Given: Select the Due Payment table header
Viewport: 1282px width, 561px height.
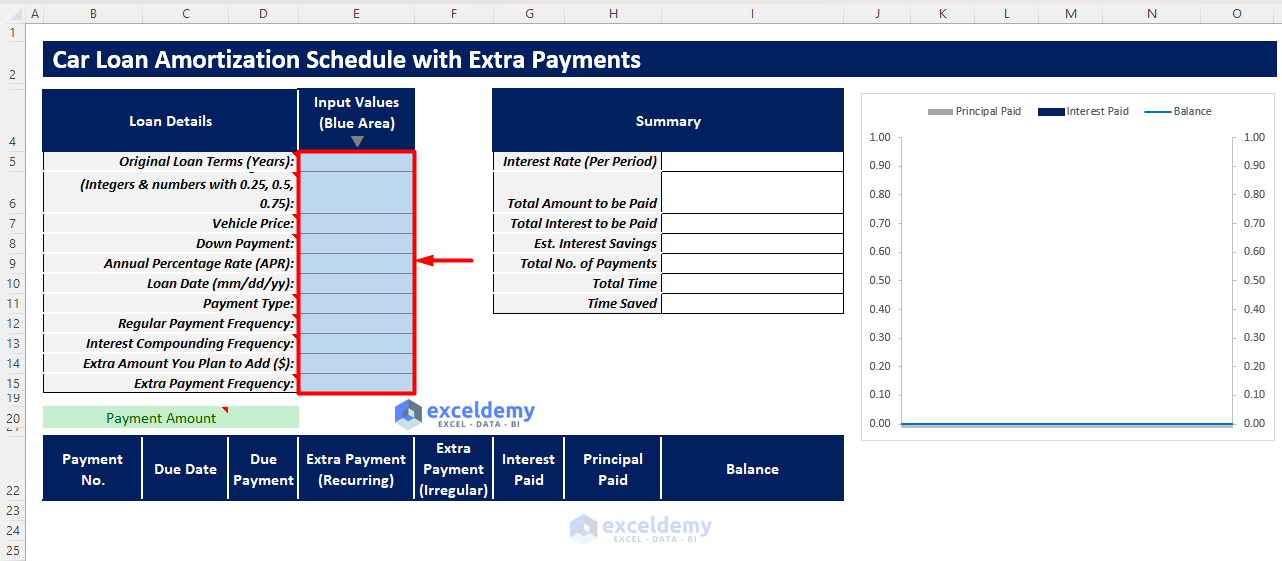Looking at the screenshot, I should point(264,469).
